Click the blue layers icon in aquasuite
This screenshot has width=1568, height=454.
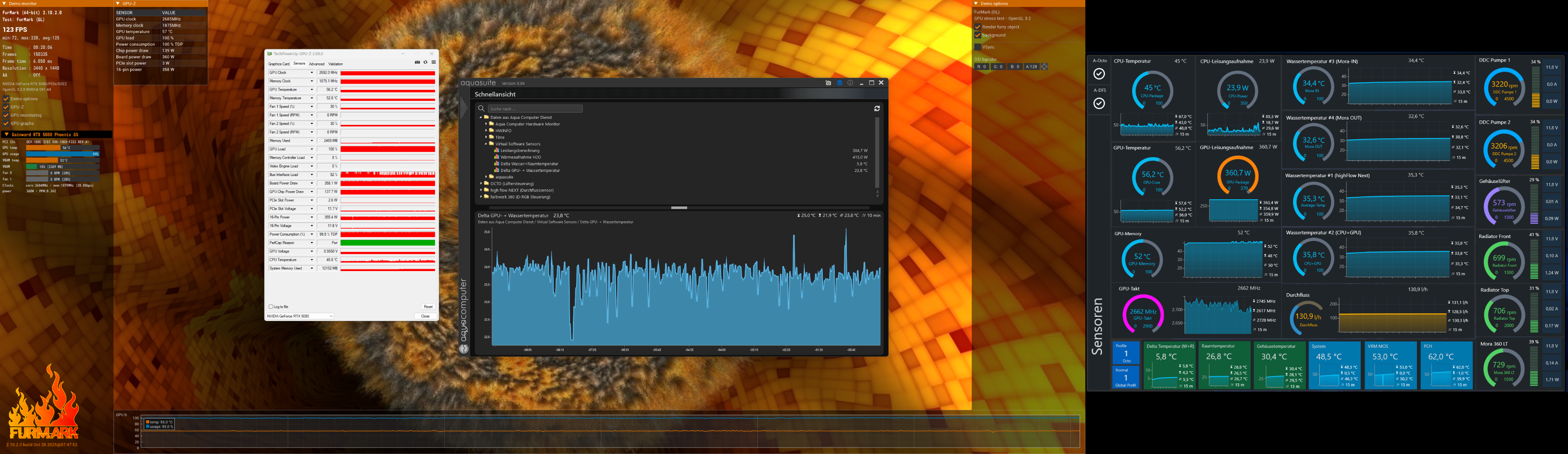840,83
